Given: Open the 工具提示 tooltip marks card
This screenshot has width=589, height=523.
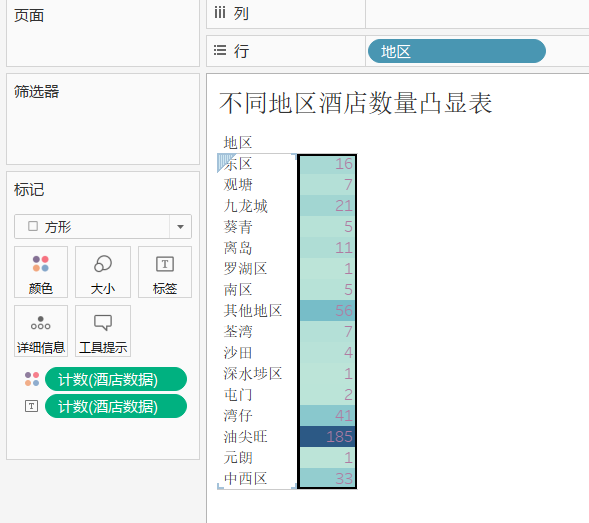Looking at the screenshot, I should [103, 331].
